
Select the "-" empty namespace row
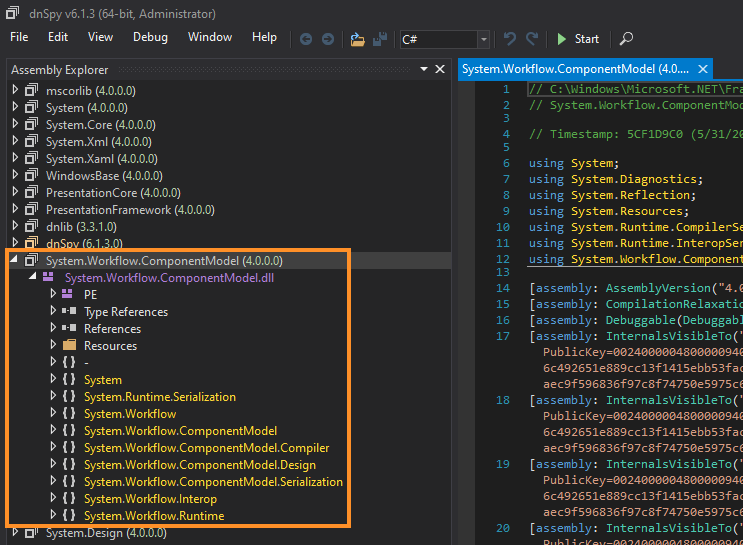[86, 363]
